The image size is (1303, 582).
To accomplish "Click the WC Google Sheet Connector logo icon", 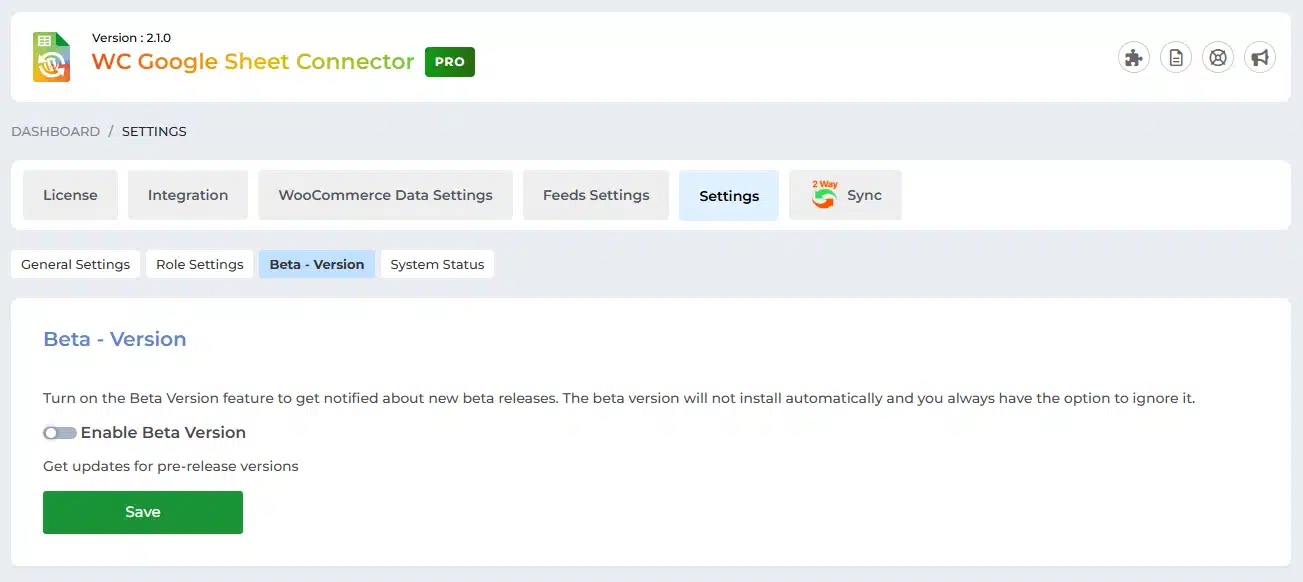I will (51, 57).
